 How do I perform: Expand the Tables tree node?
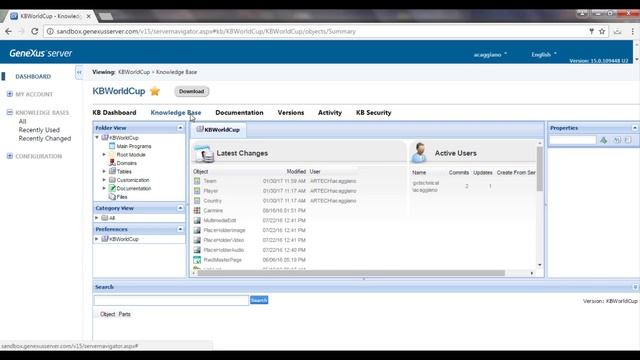click(104, 171)
